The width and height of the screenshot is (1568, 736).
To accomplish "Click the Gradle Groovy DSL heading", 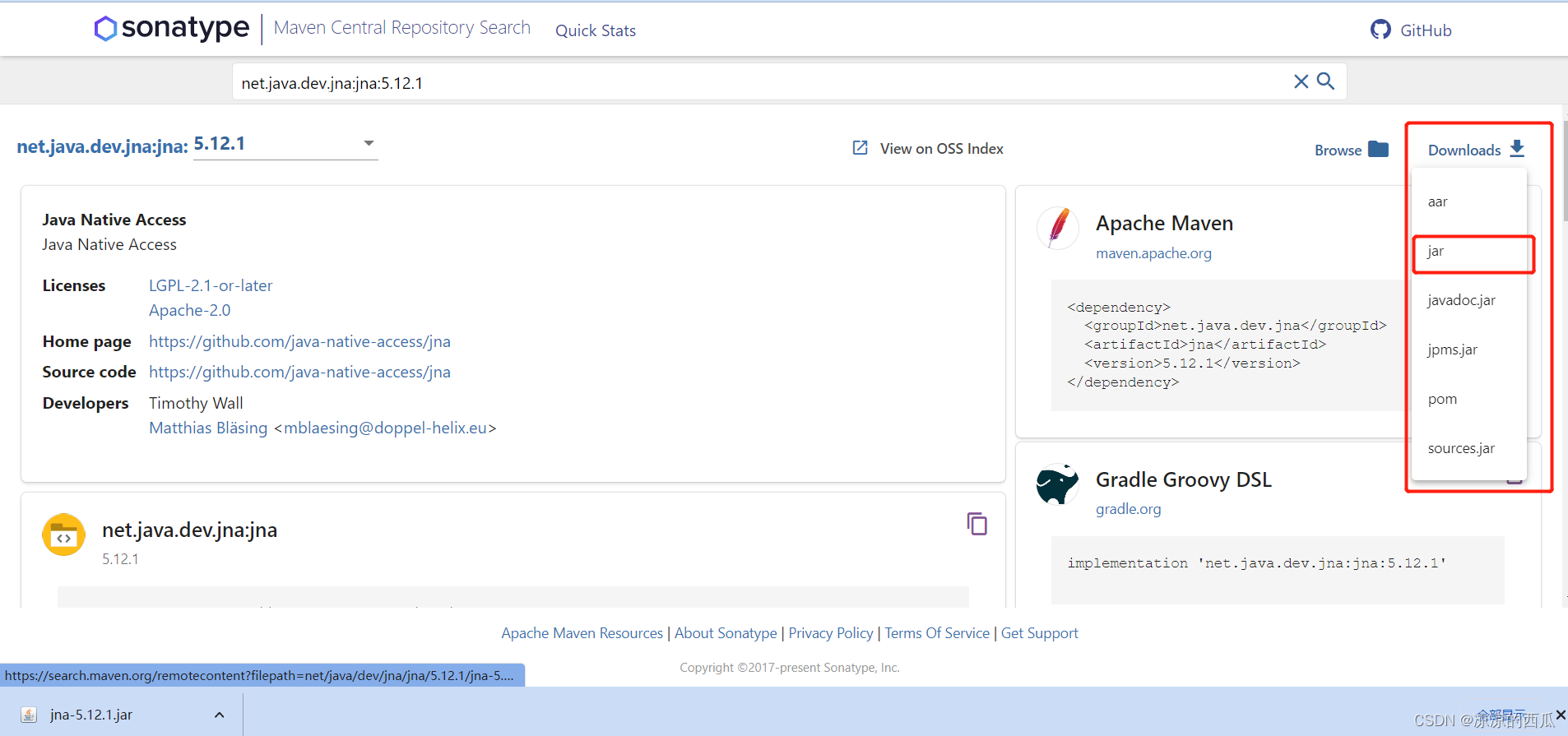I will click(x=1183, y=479).
